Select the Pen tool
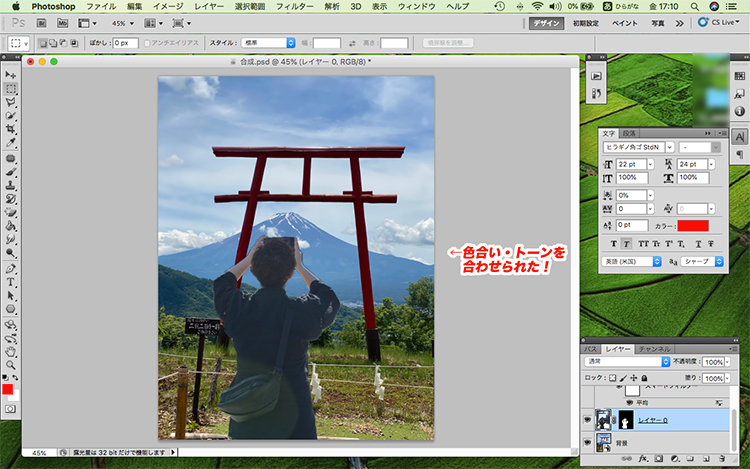This screenshot has width=750, height=469. tap(11, 269)
